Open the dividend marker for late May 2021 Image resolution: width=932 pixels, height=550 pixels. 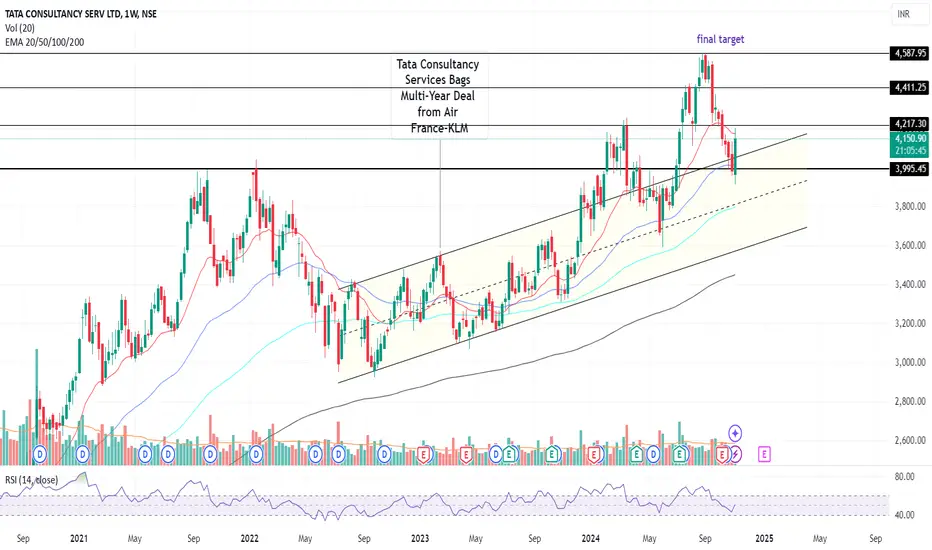click(x=144, y=455)
